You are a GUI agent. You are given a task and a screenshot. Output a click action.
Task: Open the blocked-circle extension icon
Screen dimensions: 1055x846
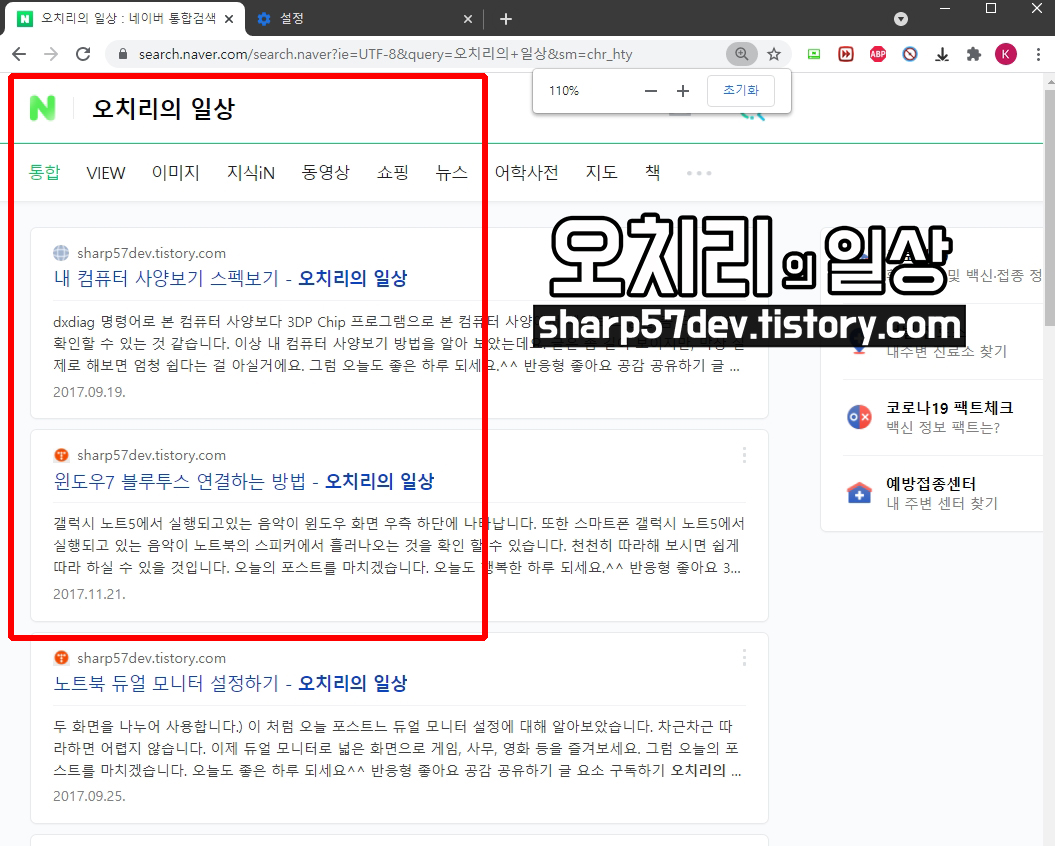pyautogui.click(x=910, y=54)
